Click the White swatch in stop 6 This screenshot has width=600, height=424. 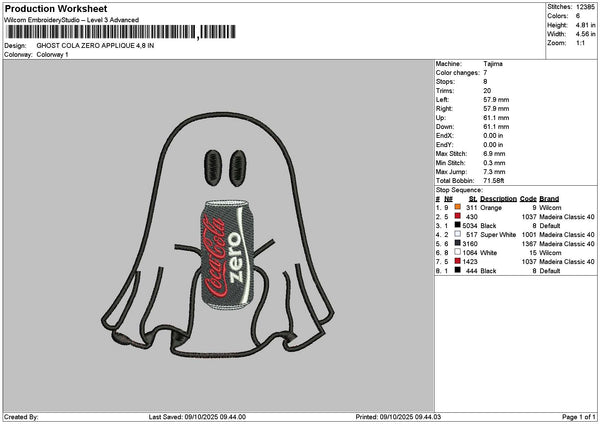coord(458,252)
